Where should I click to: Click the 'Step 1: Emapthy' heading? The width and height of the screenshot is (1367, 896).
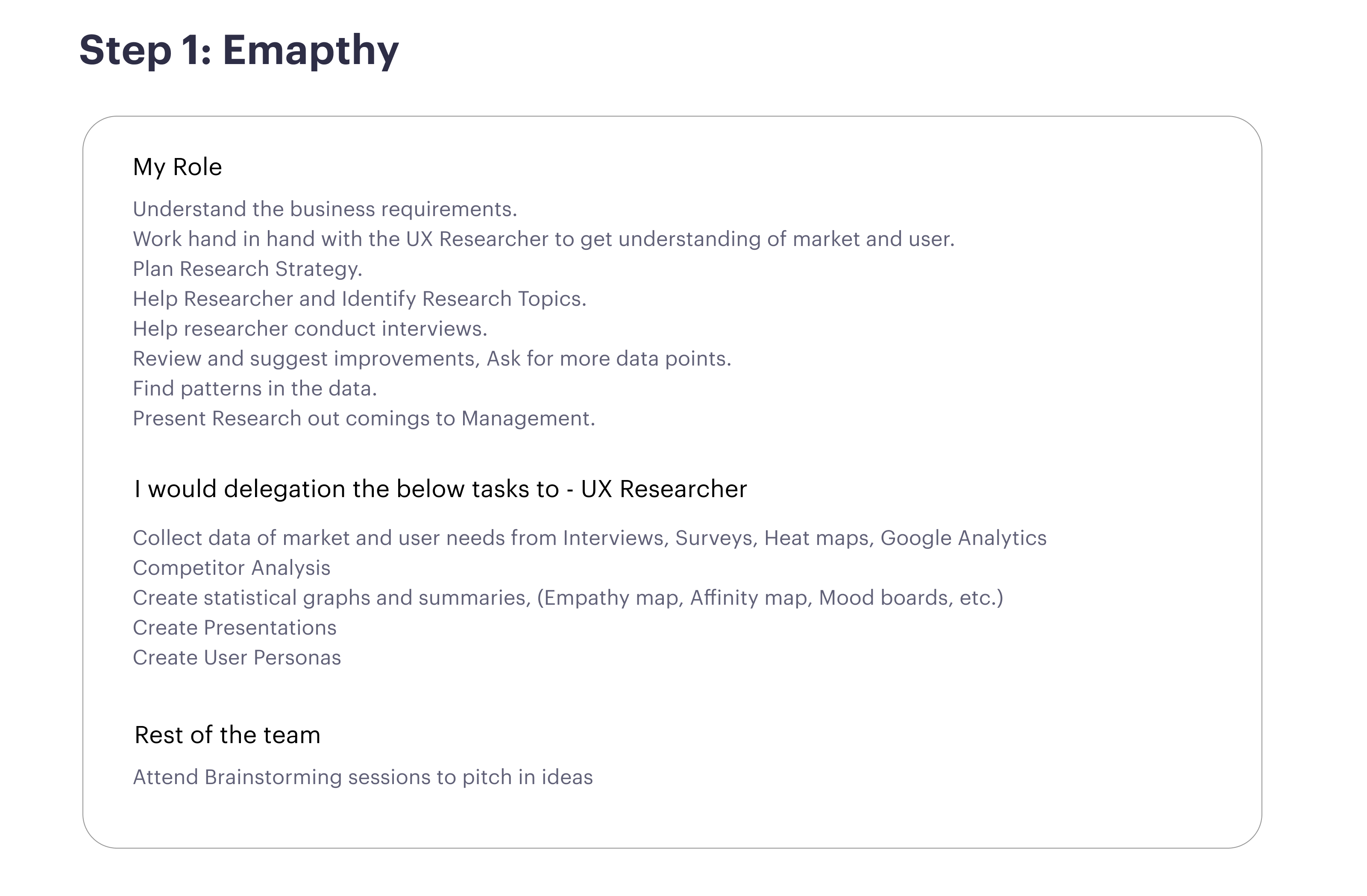point(239,51)
